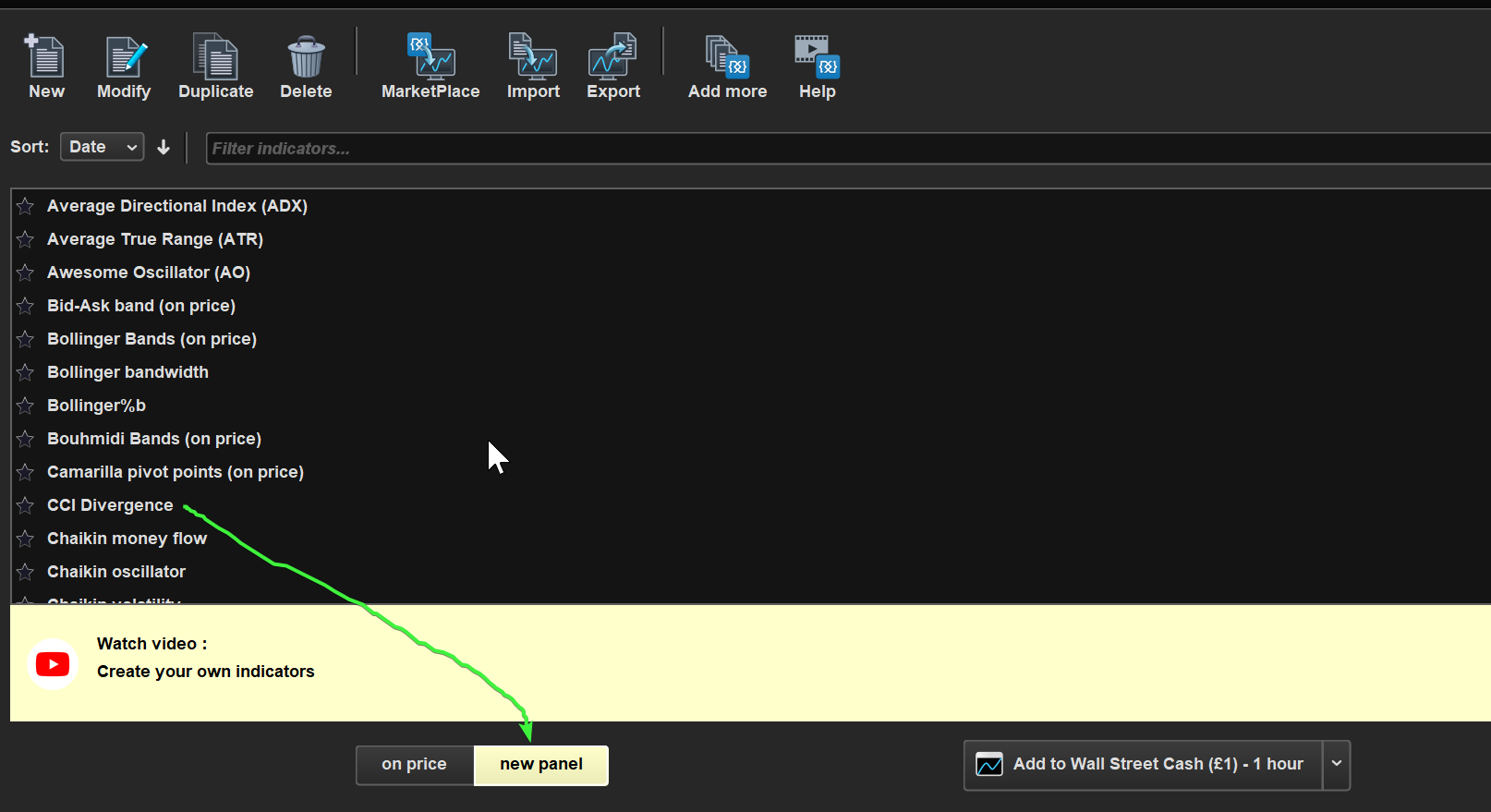
Task: Click the New indicator icon
Action: point(44,56)
